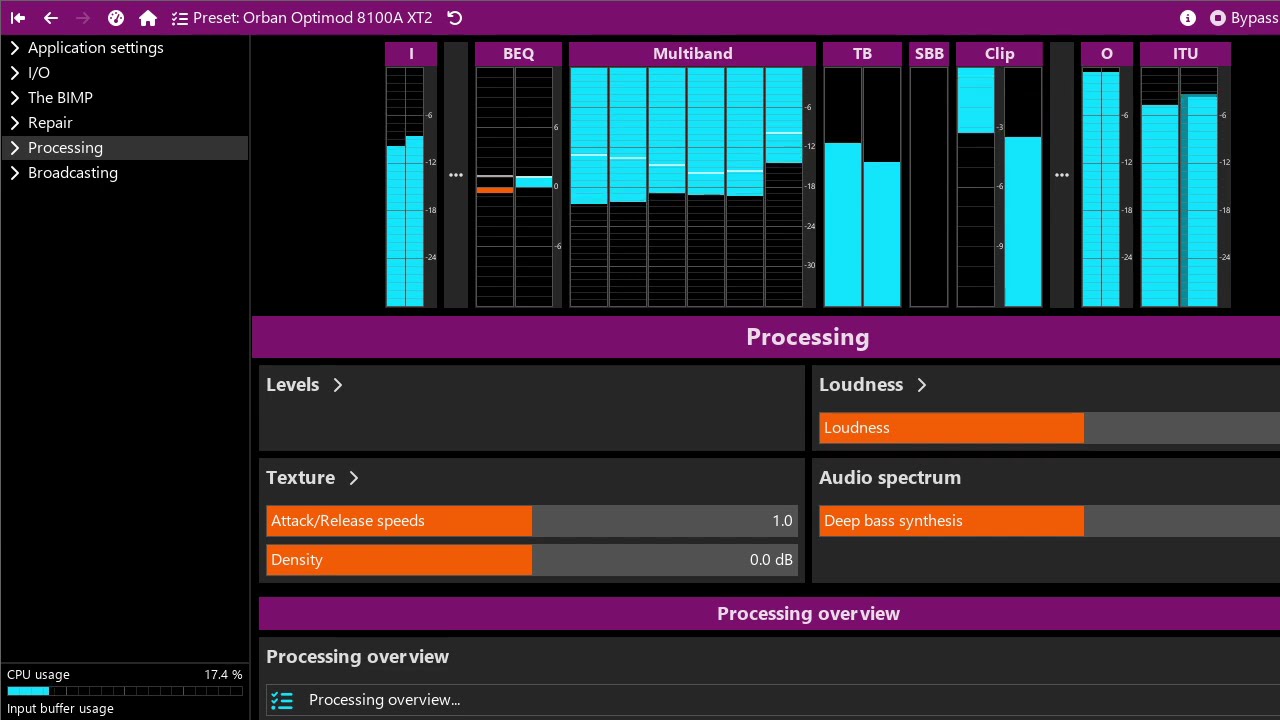The width and height of the screenshot is (1280, 720).
Task: Expand the I/O section
Action: coord(15,73)
